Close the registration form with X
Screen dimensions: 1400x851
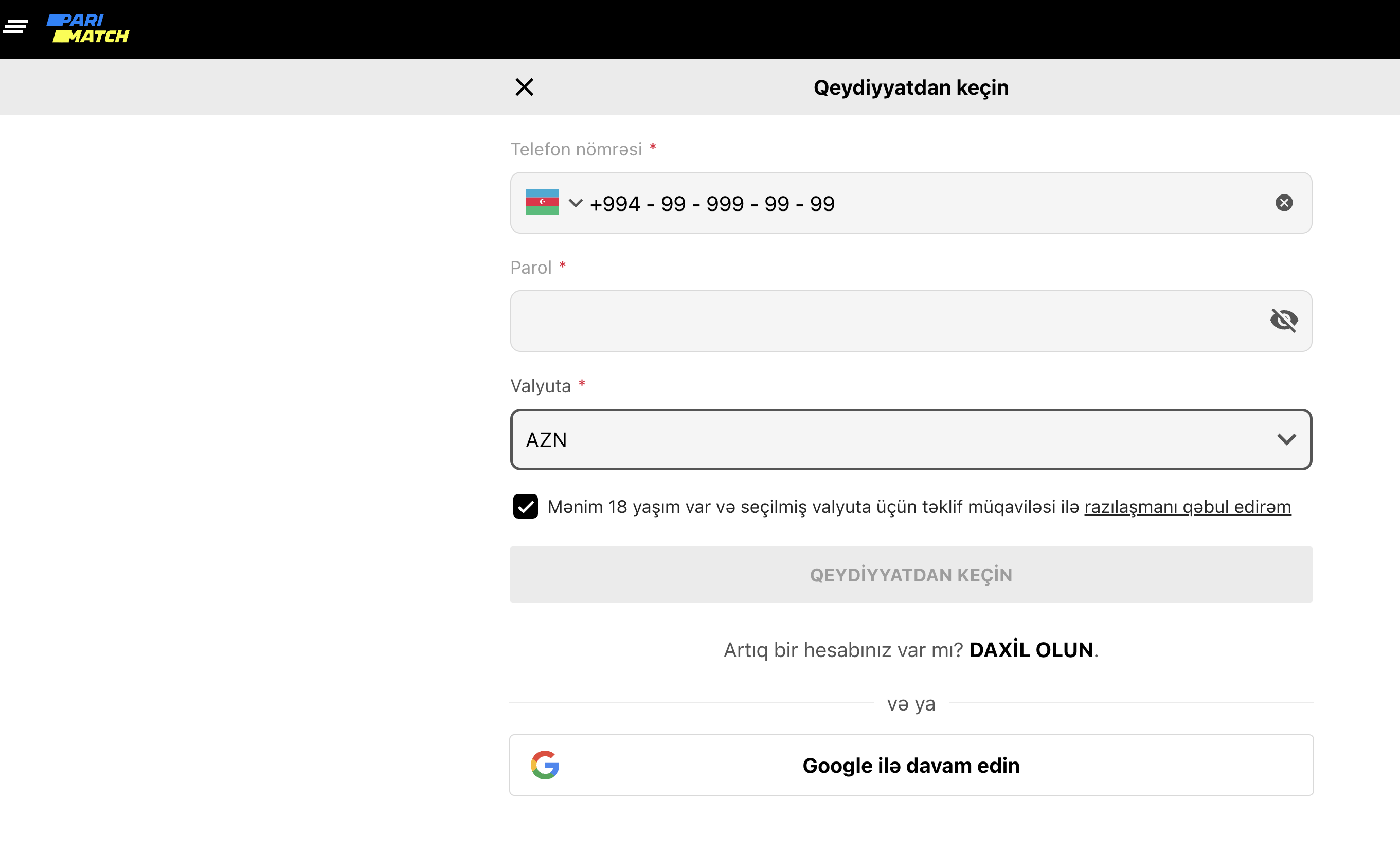pos(524,87)
